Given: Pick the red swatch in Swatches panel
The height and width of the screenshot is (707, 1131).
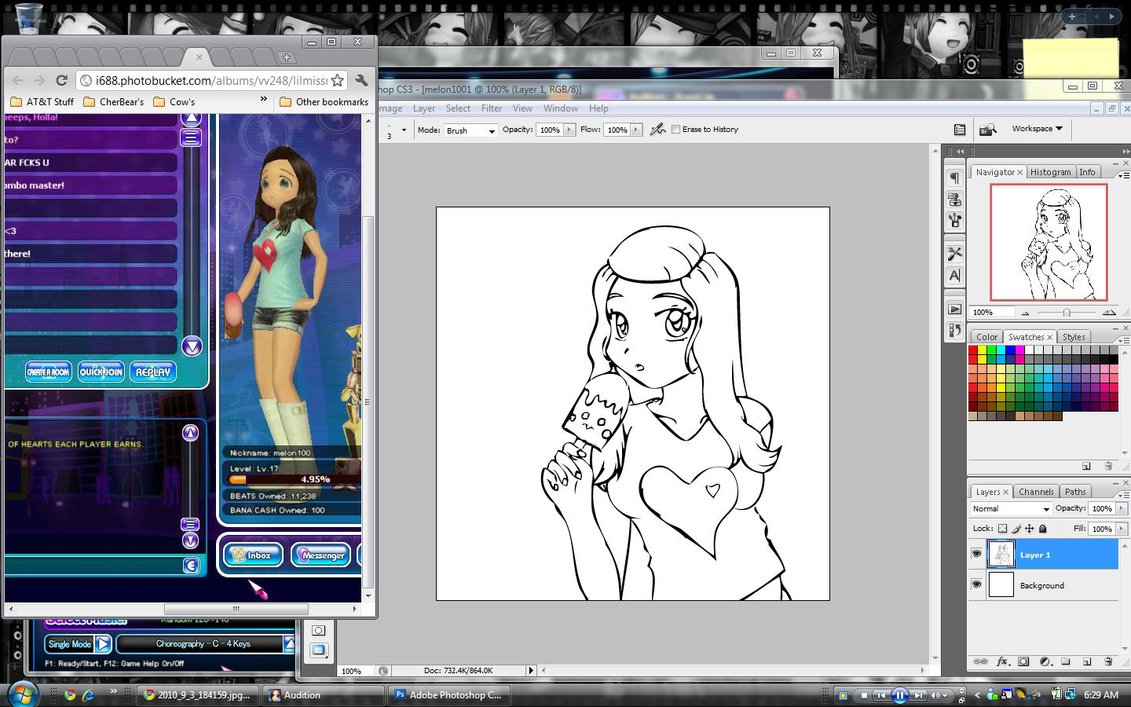Looking at the screenshot, I should (975, 352).
